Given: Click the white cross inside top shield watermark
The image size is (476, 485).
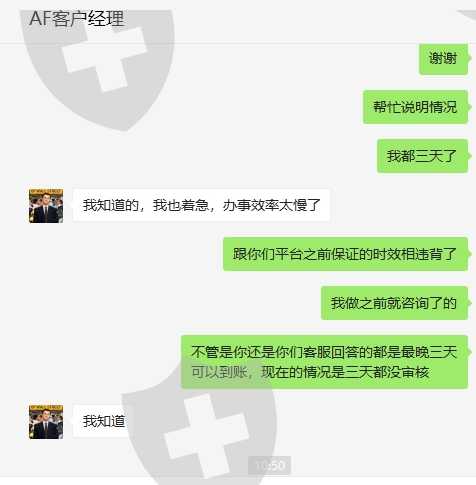Looking at the screenshot, I should coord(105,59).
